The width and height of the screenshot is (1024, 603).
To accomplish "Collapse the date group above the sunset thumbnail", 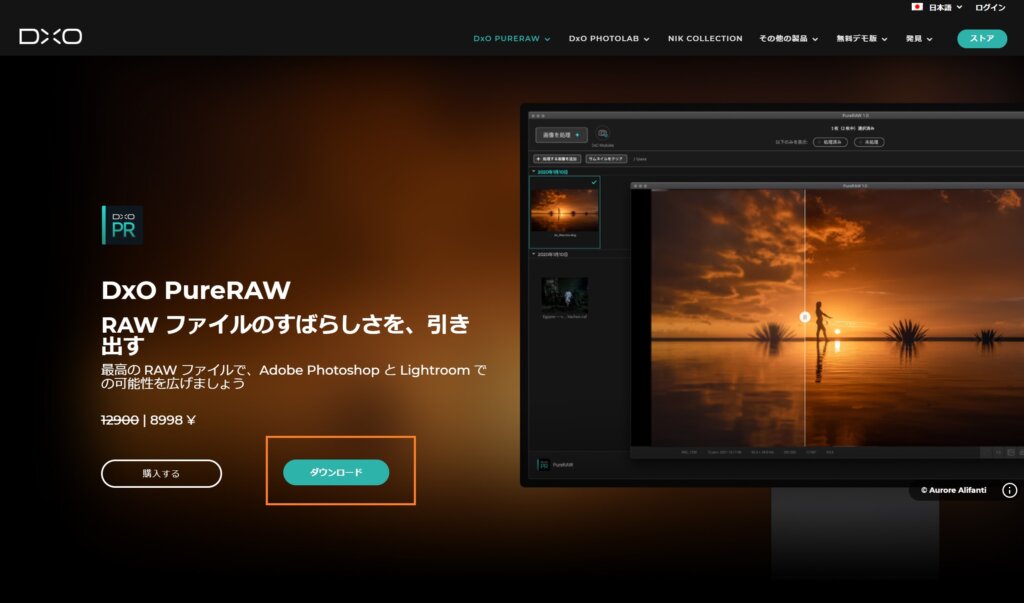I will click(534, 172).
